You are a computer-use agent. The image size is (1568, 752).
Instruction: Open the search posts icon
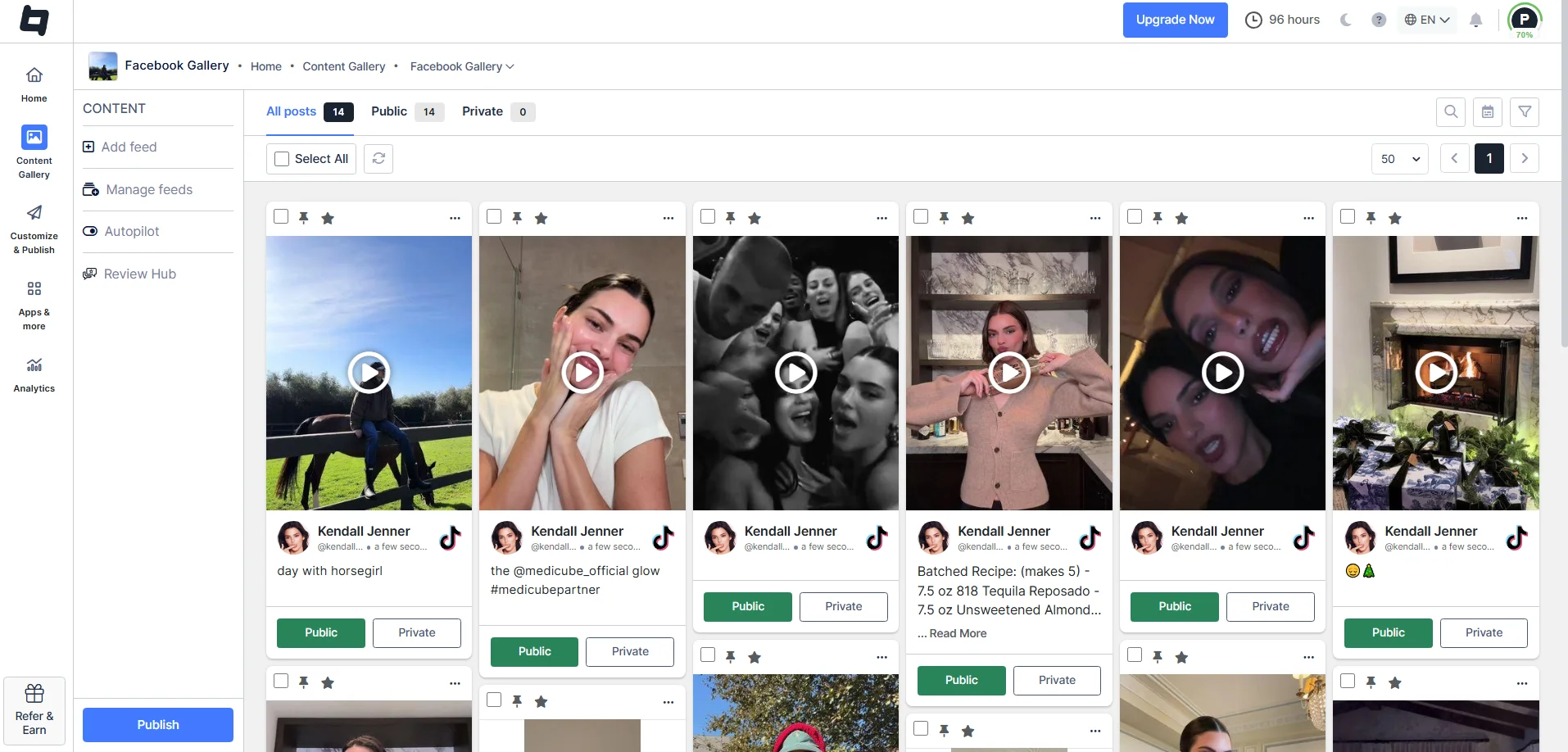(1450, 112)
